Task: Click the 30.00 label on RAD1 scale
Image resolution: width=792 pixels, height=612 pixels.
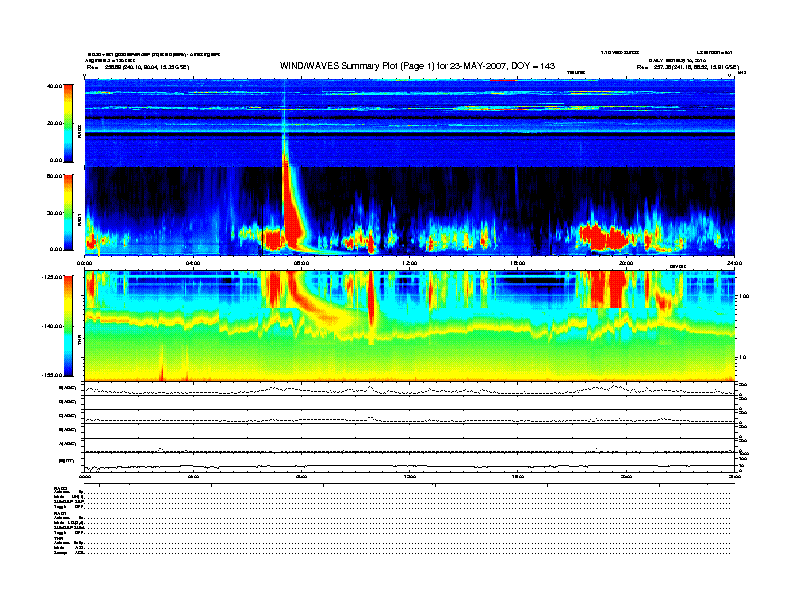Action: click(55, 213)
